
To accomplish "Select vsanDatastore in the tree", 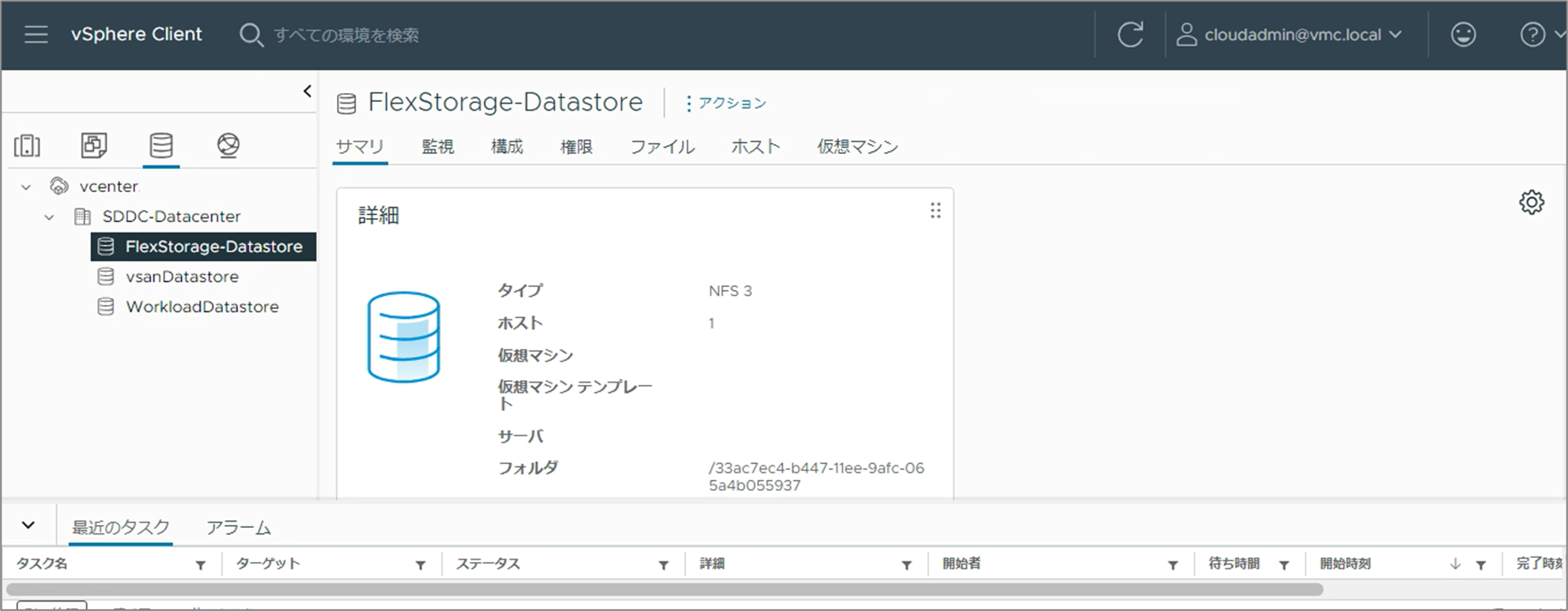I will pyautogui.click(x=182, y=277).
